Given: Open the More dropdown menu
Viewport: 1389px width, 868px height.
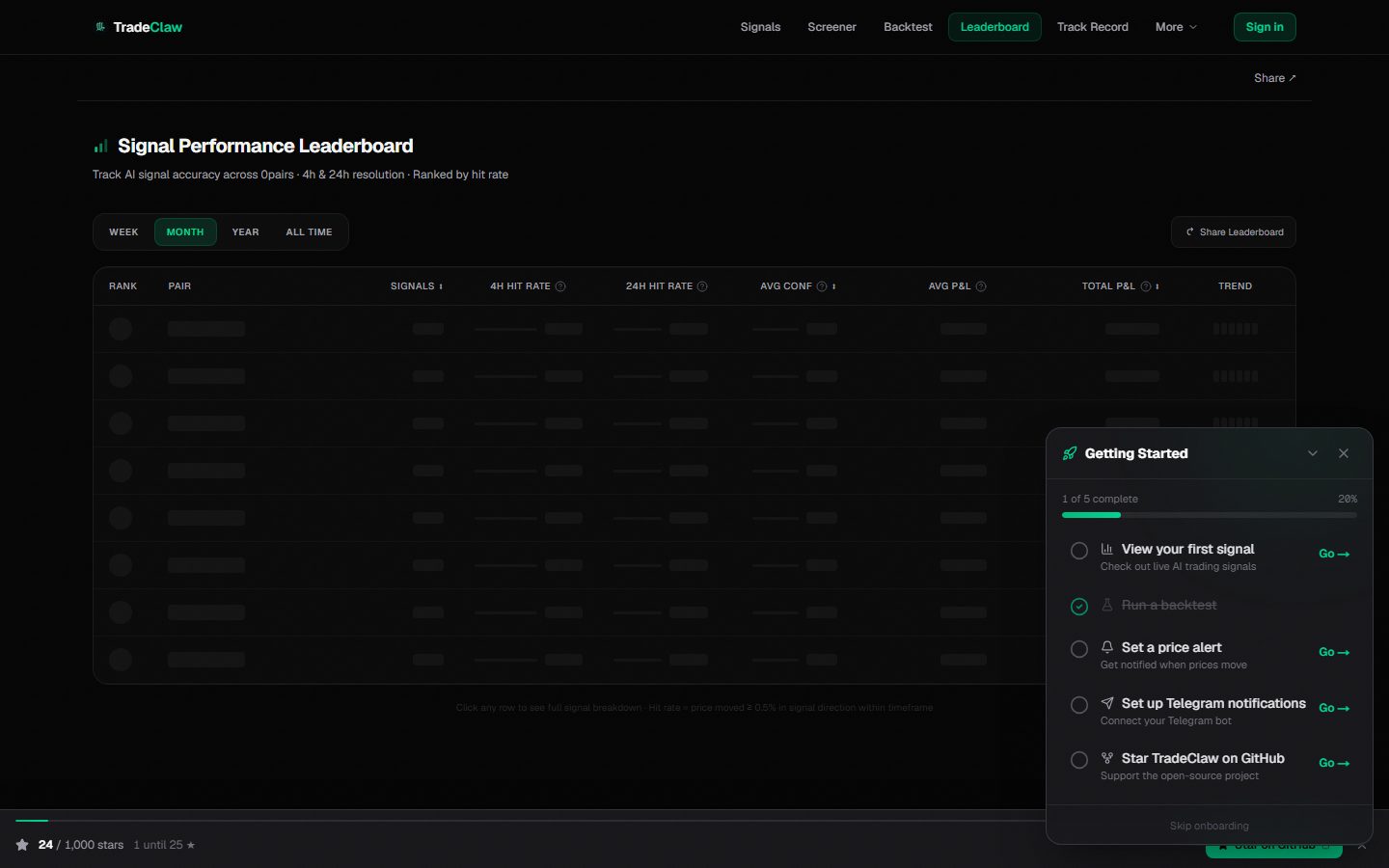Looking at the screenshot, I should (x=1176, y=27).
